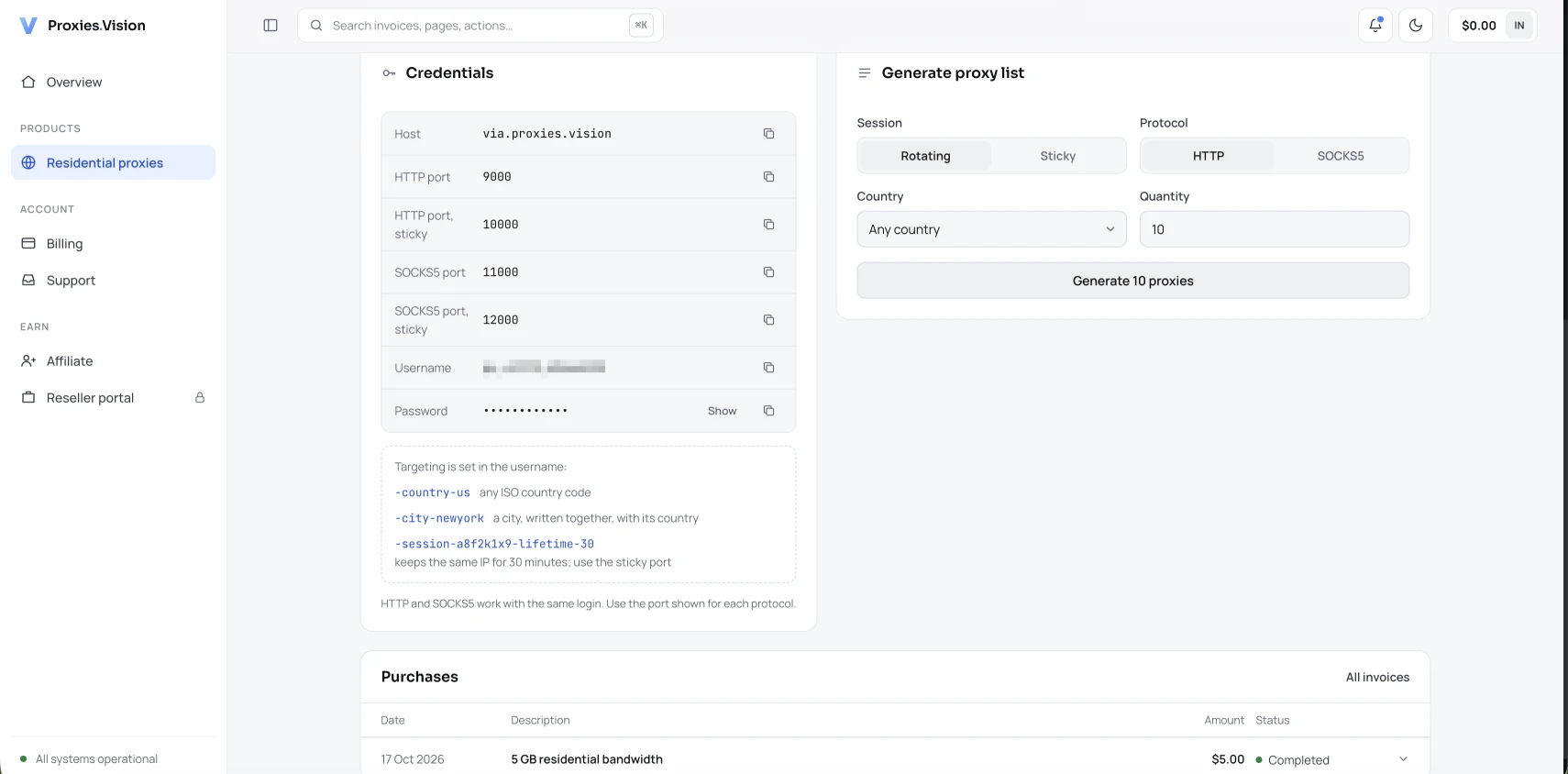Click the -country-us targeting example
Image resolution: width=1568 pixels, height=774 pixels.
[432, 492]
